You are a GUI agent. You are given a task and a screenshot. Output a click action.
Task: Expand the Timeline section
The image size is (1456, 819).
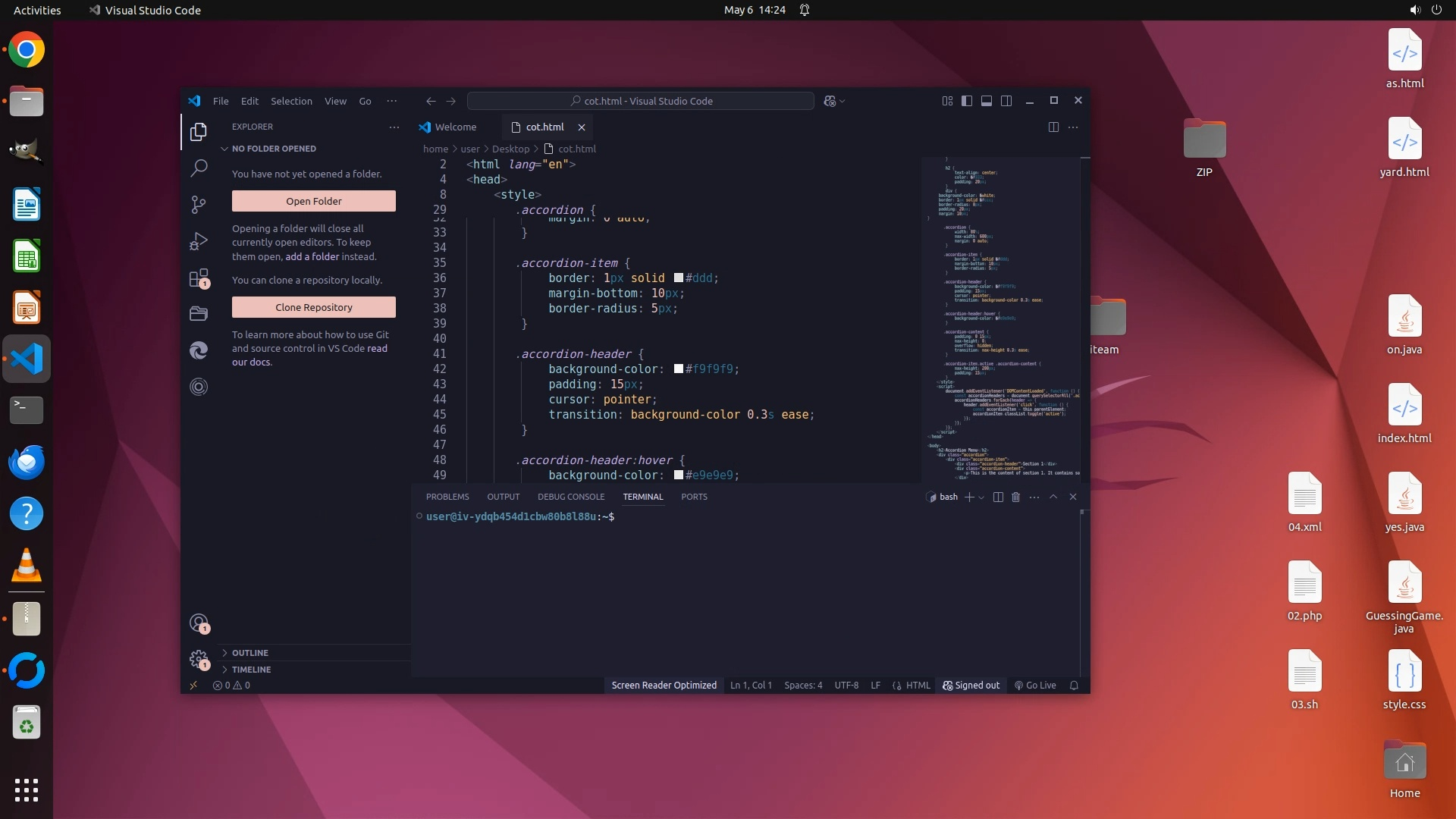click(x=251, y=670)
